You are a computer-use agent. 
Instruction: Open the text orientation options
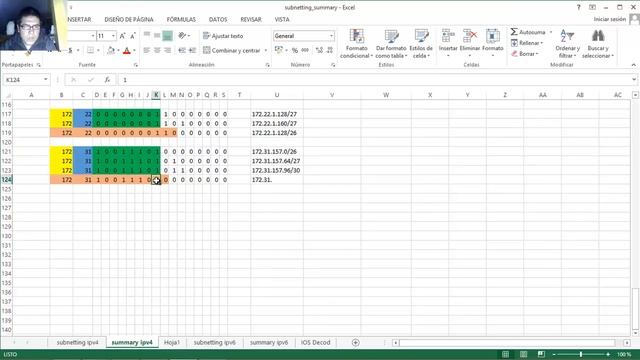point(184,36)
